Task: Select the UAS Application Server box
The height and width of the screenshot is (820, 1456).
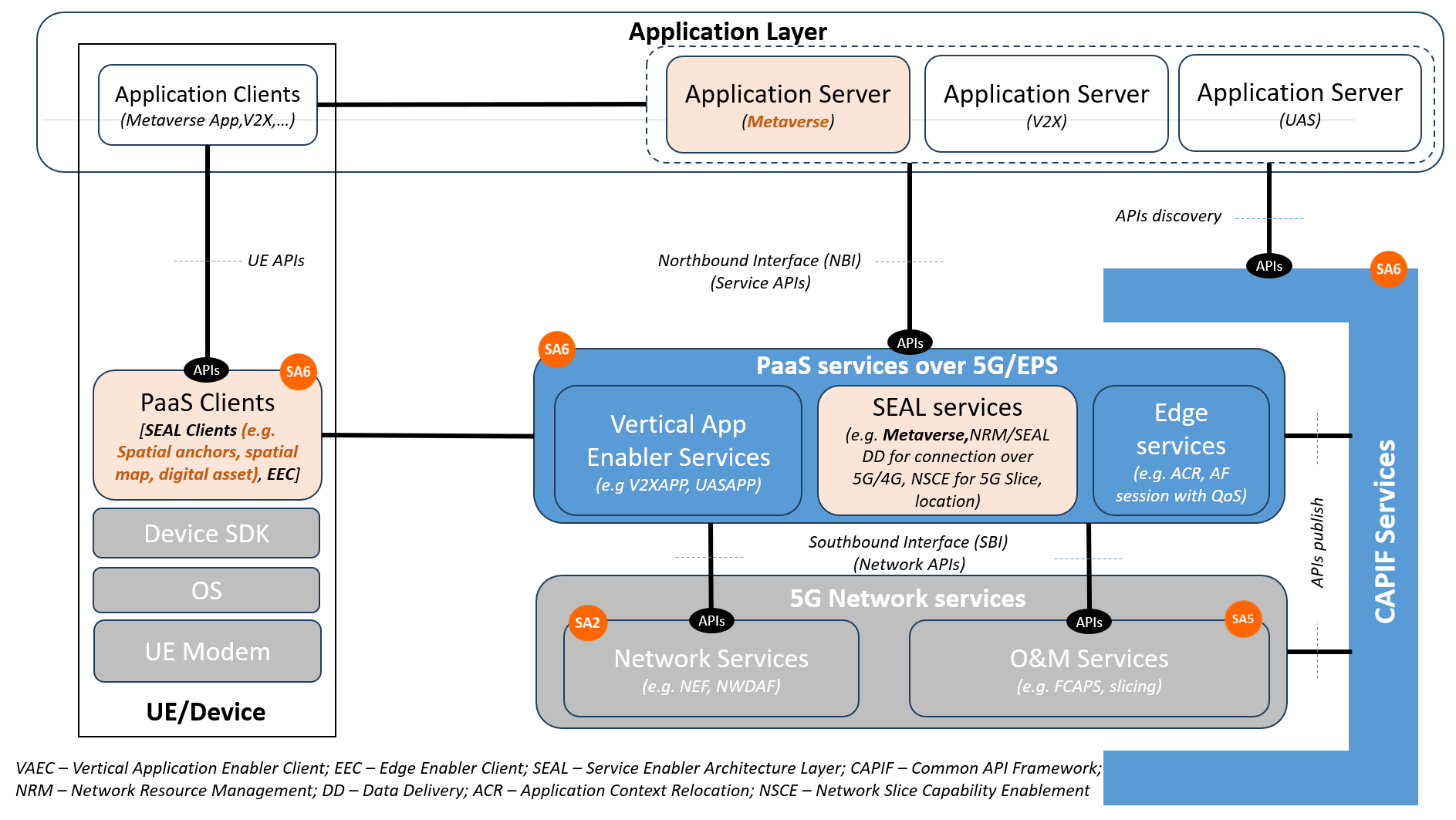Action: point(1299,103)
